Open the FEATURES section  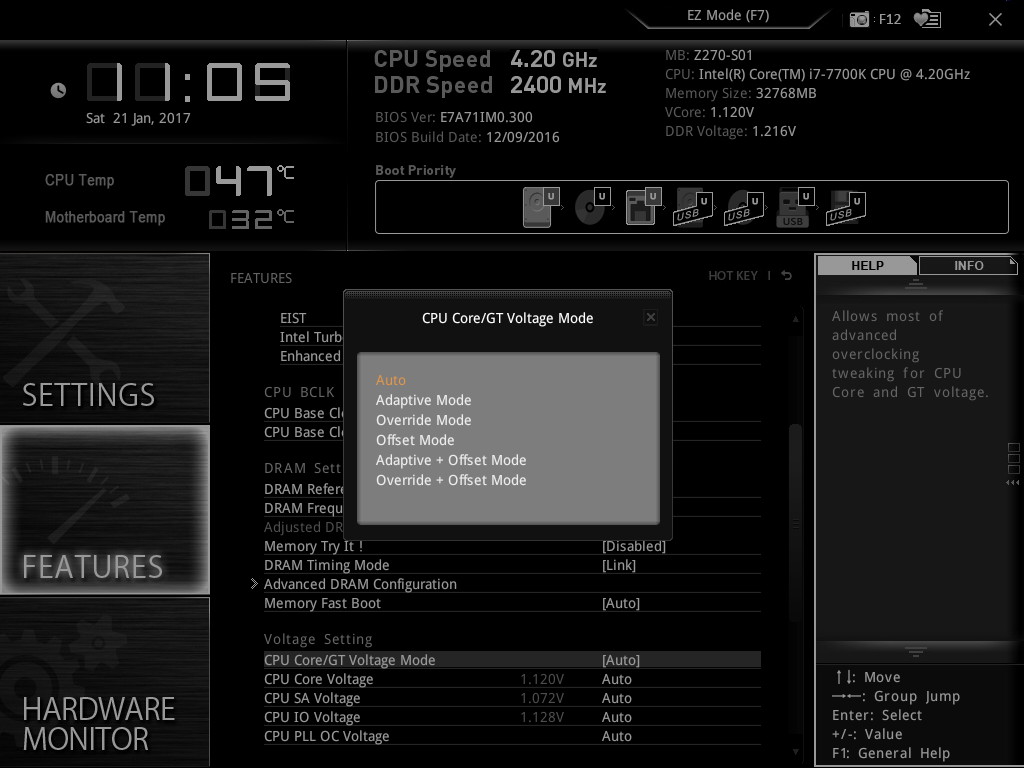pos(104,510)
